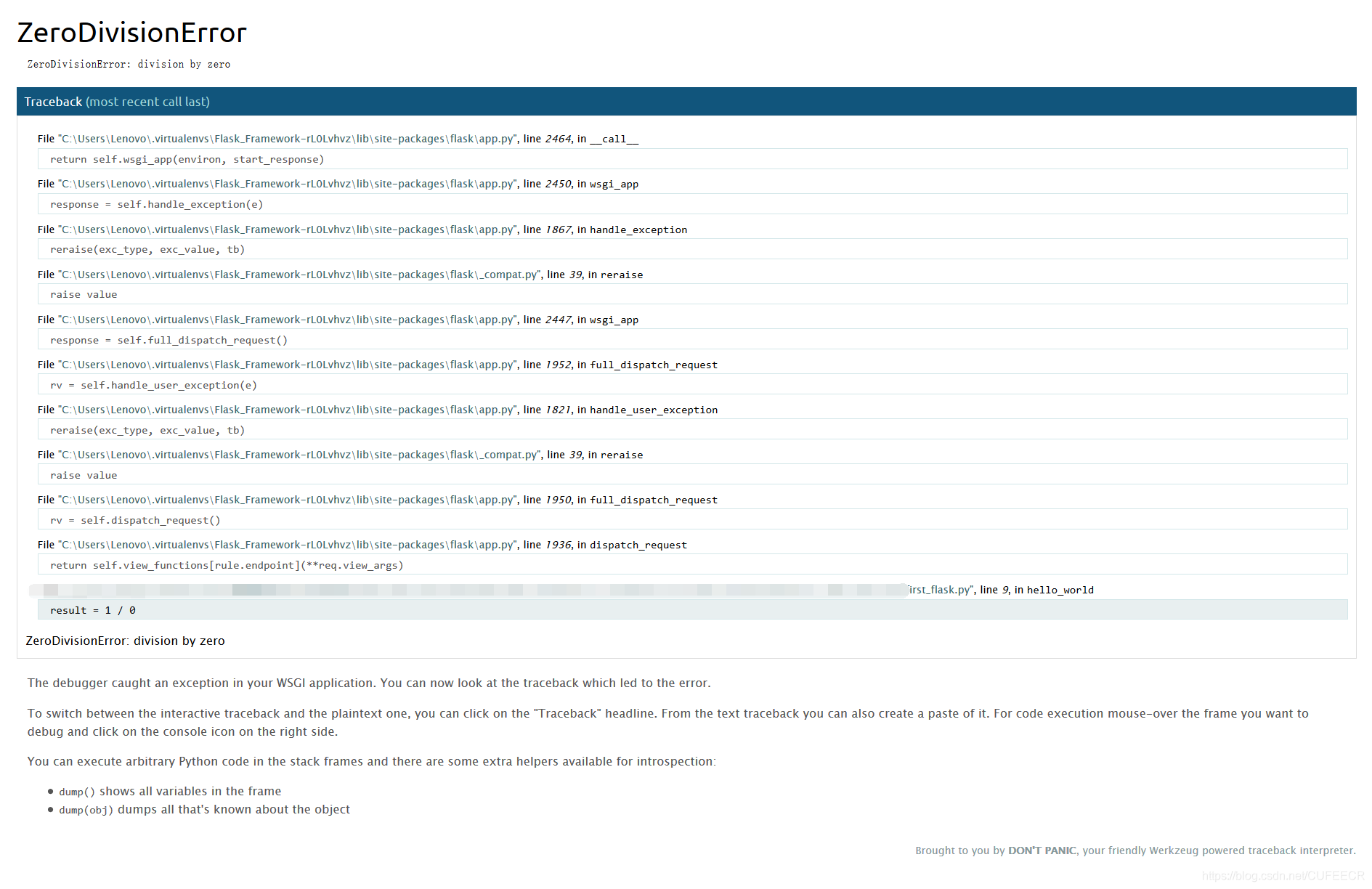Select the full_dispatch_request frame at line 1950

tap(378, 500)
